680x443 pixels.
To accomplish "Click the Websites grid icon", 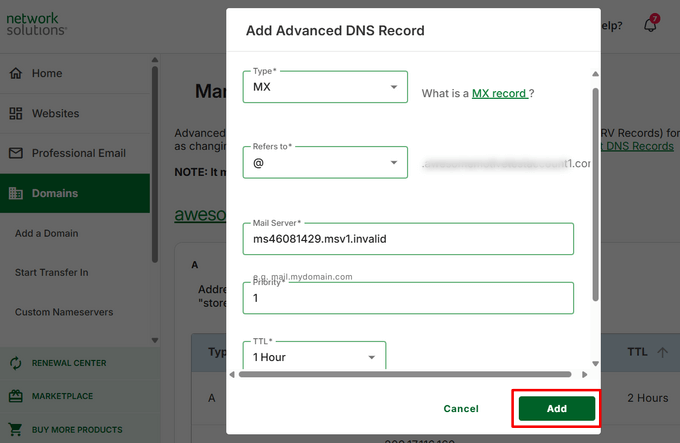I will click(x=16, y=113).
